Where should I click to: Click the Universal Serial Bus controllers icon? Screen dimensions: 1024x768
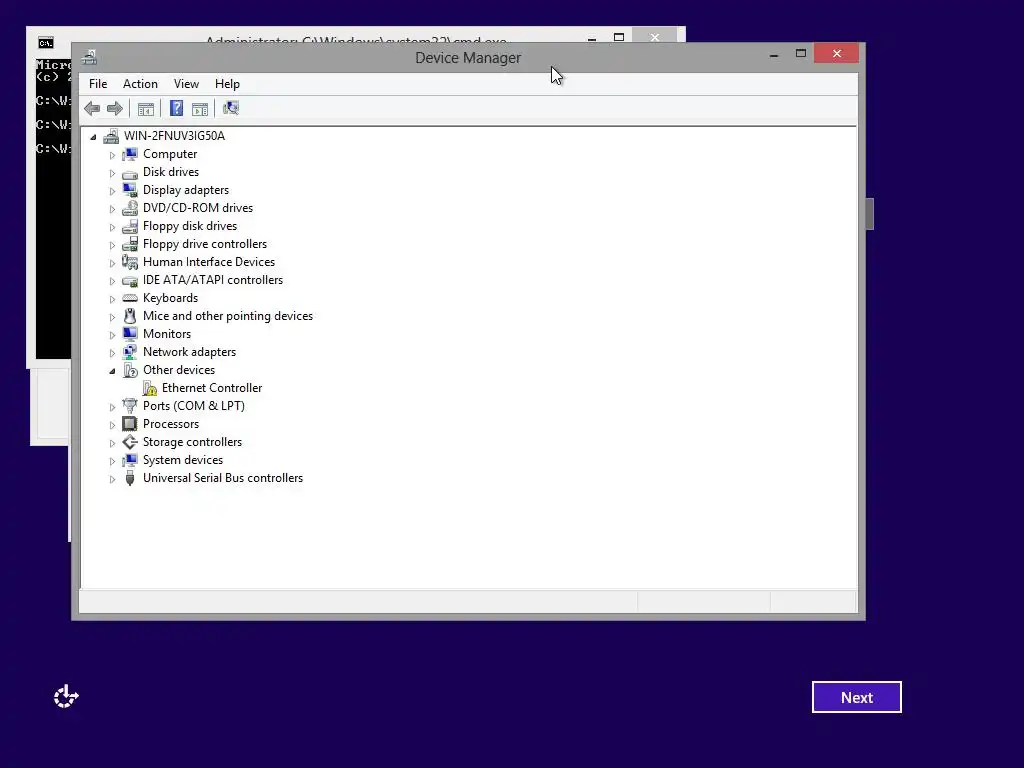(x=130, y=478)
